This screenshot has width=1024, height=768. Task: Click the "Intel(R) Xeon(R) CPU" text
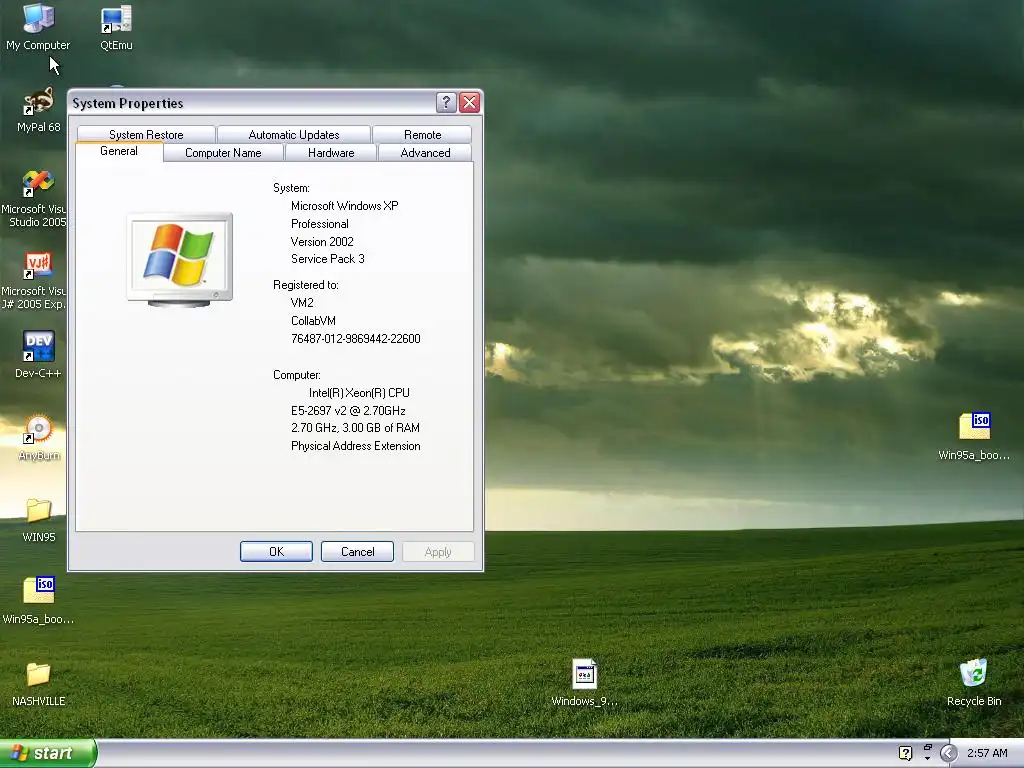pyautogui.click(x=359, y=392)
